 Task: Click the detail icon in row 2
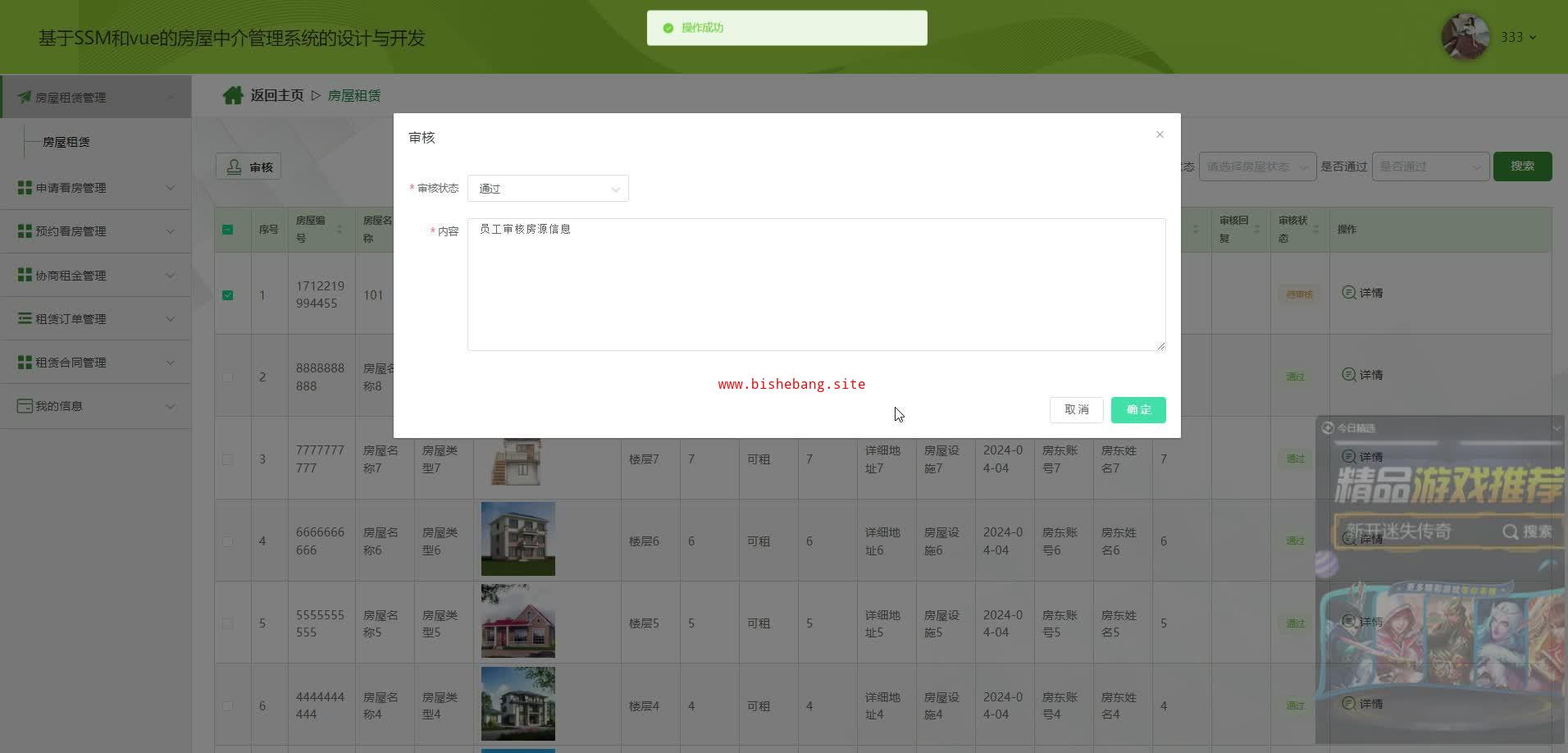[x=1348, y=374]
